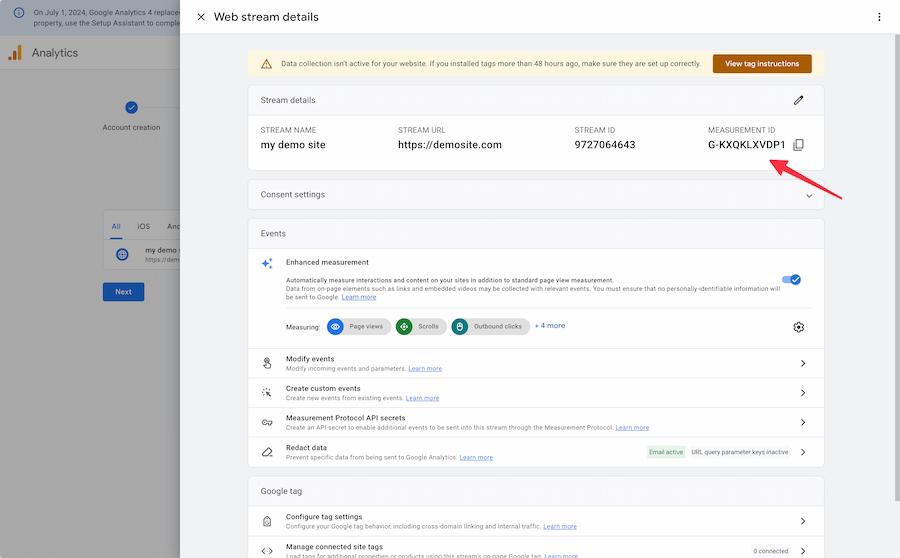Click the Email active status badge

pyautogui.click(x=666, y=452)
